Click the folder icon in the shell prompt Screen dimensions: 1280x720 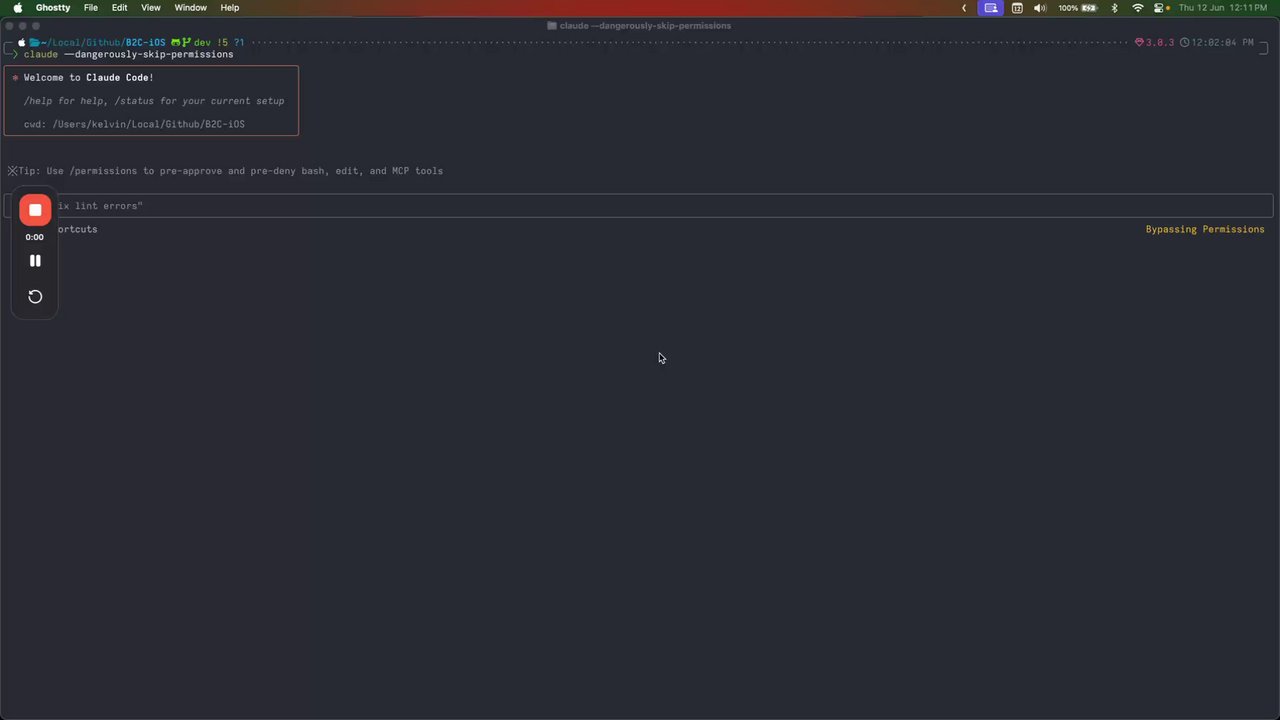[x=35, y=43]
